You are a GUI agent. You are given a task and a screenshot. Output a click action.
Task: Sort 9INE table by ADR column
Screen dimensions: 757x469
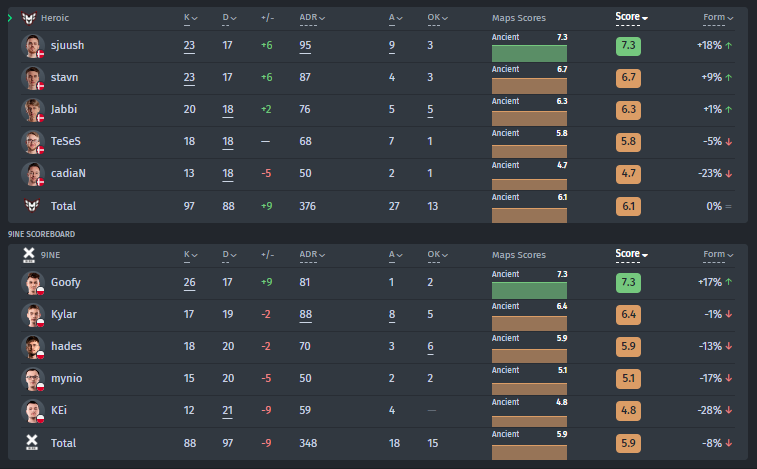312,255
